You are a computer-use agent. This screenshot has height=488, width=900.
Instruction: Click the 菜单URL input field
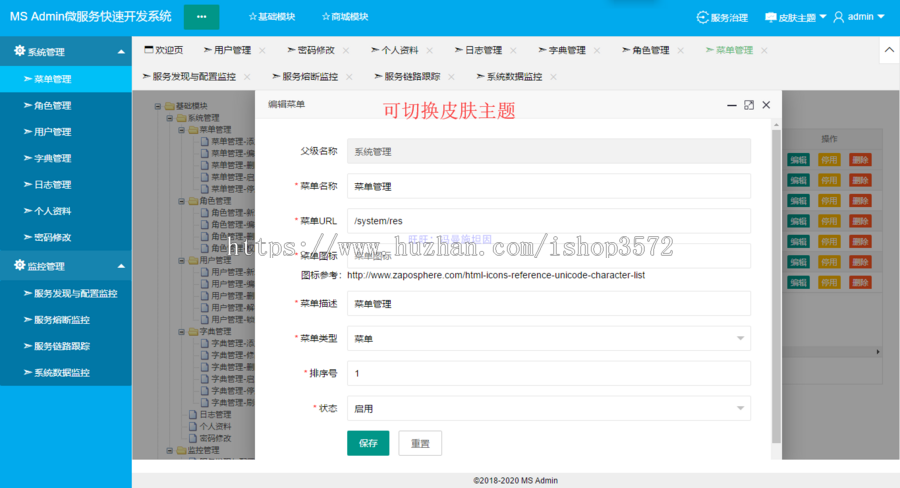click(x=549, y=221)
